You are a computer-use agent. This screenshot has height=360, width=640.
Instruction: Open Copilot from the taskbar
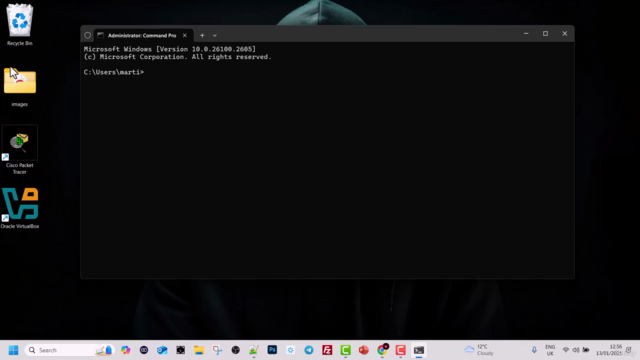(x=126, y=350)
